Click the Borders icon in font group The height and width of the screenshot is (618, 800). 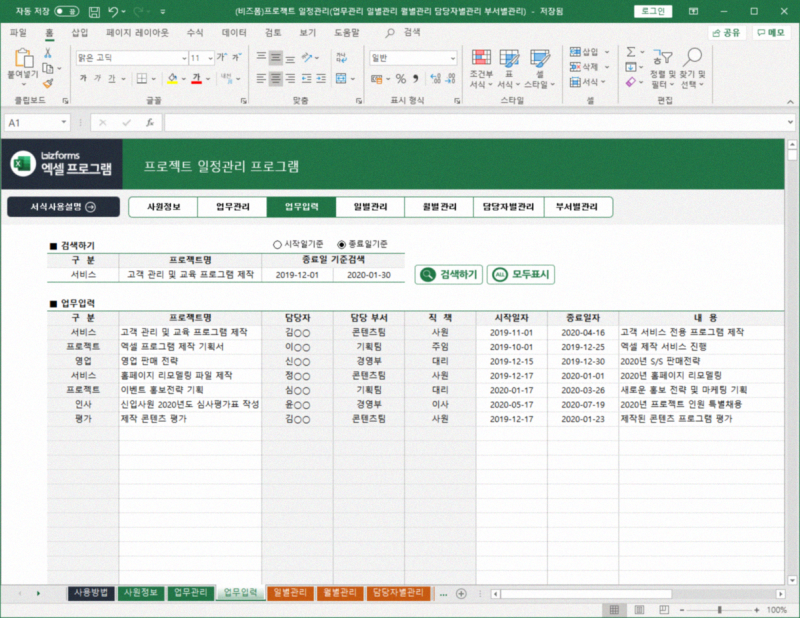pyautogui.click(x=142, y=79)
